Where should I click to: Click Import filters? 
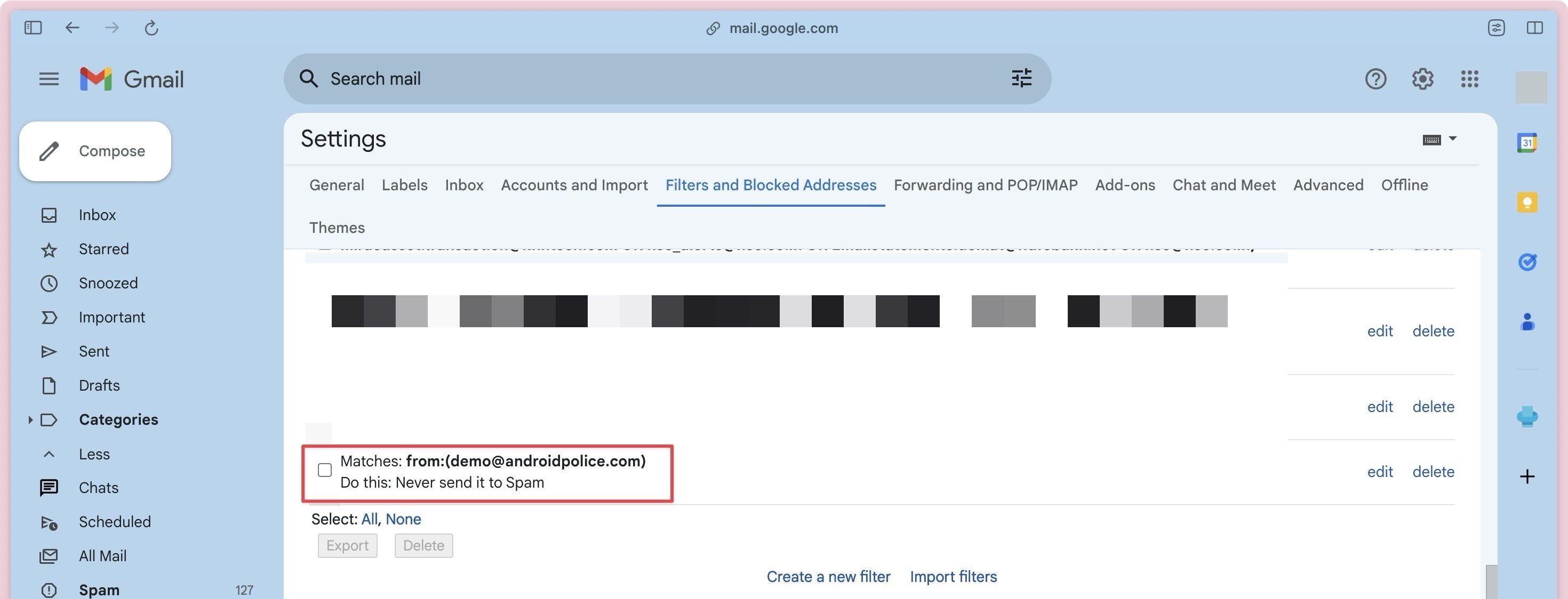[x=953, y=577]
